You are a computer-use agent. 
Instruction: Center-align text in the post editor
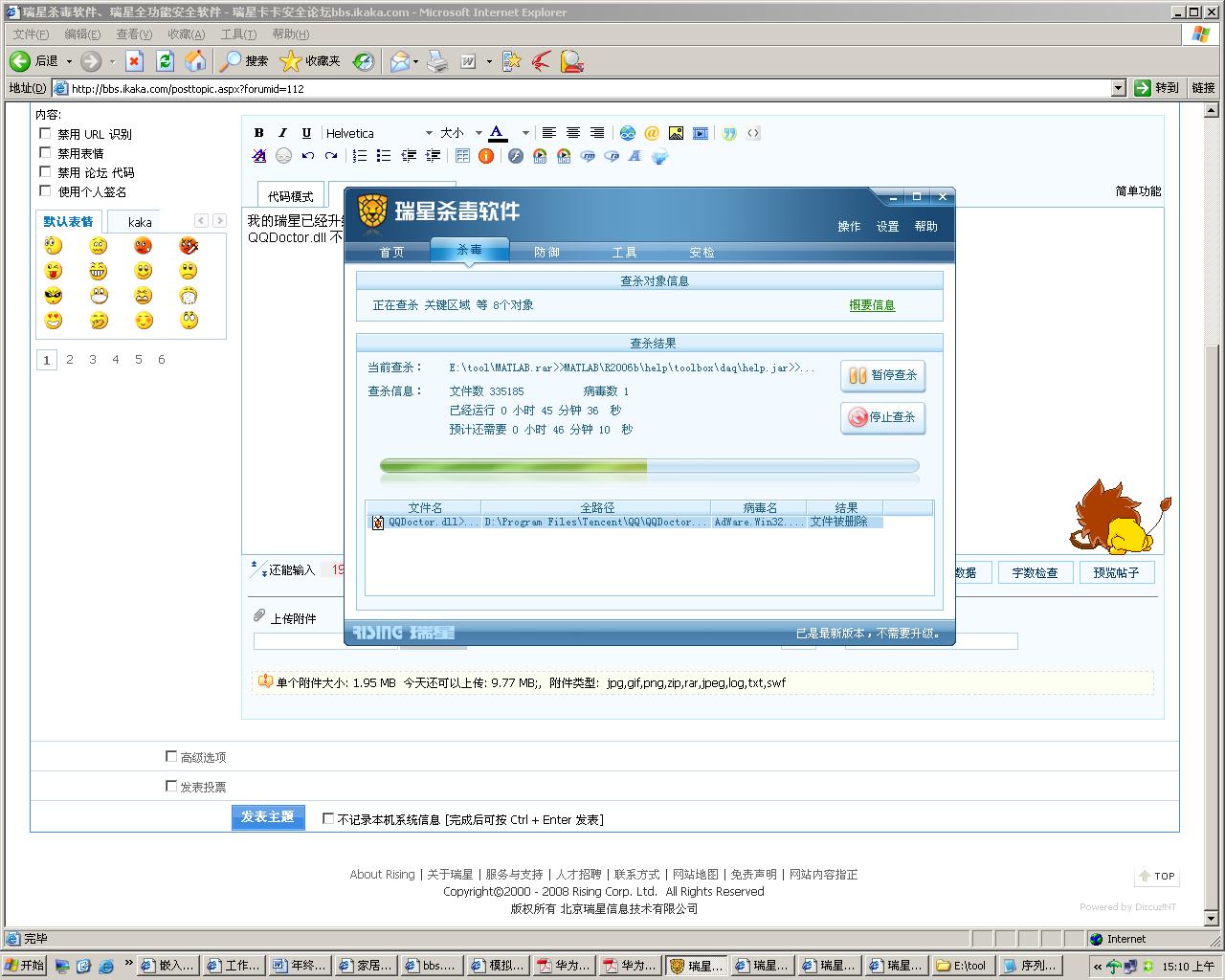pos(572,133)
